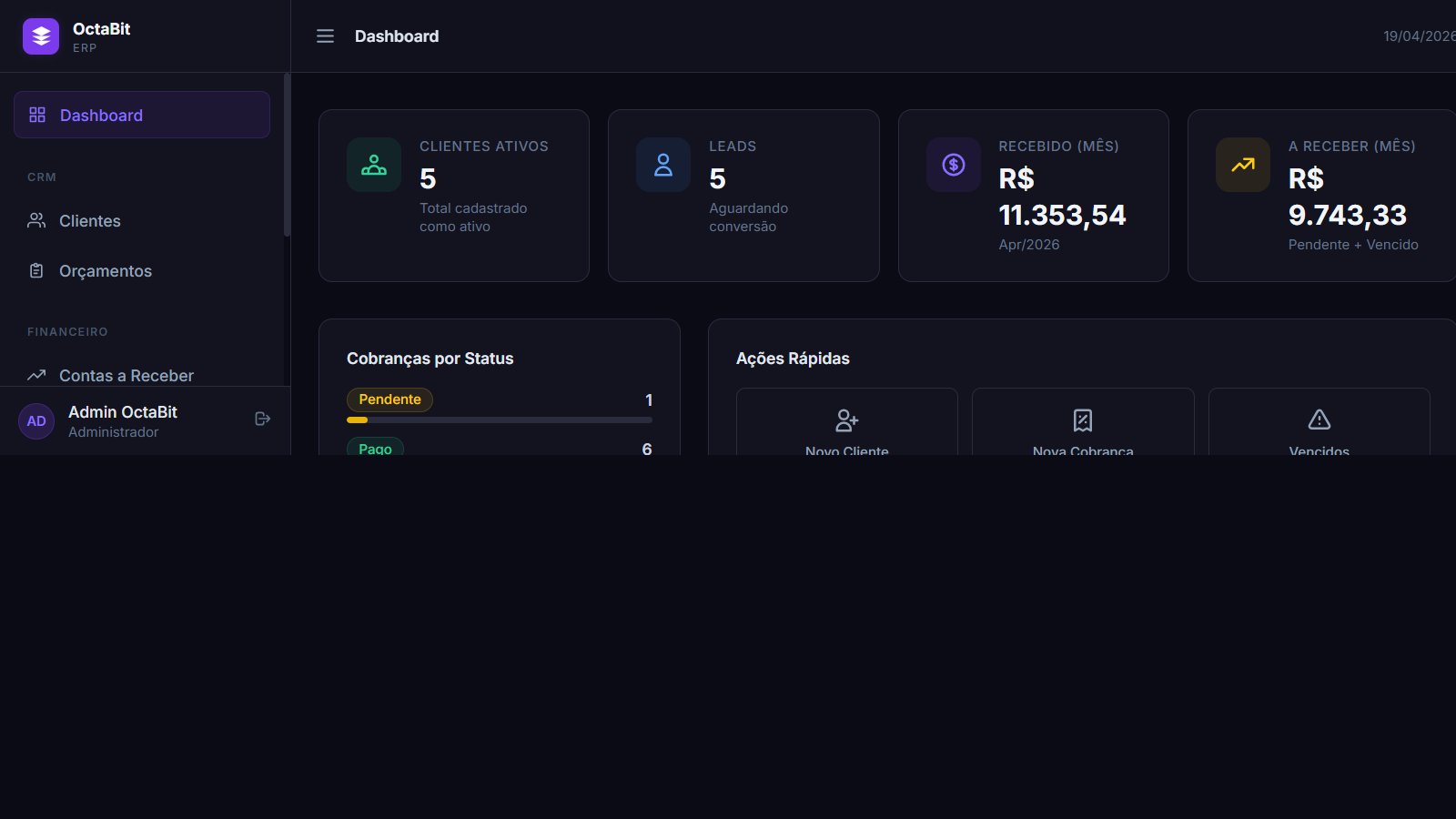Click the OctaBit logo icon
This screenshot has width=1456, height=819.
click(39, 35)
